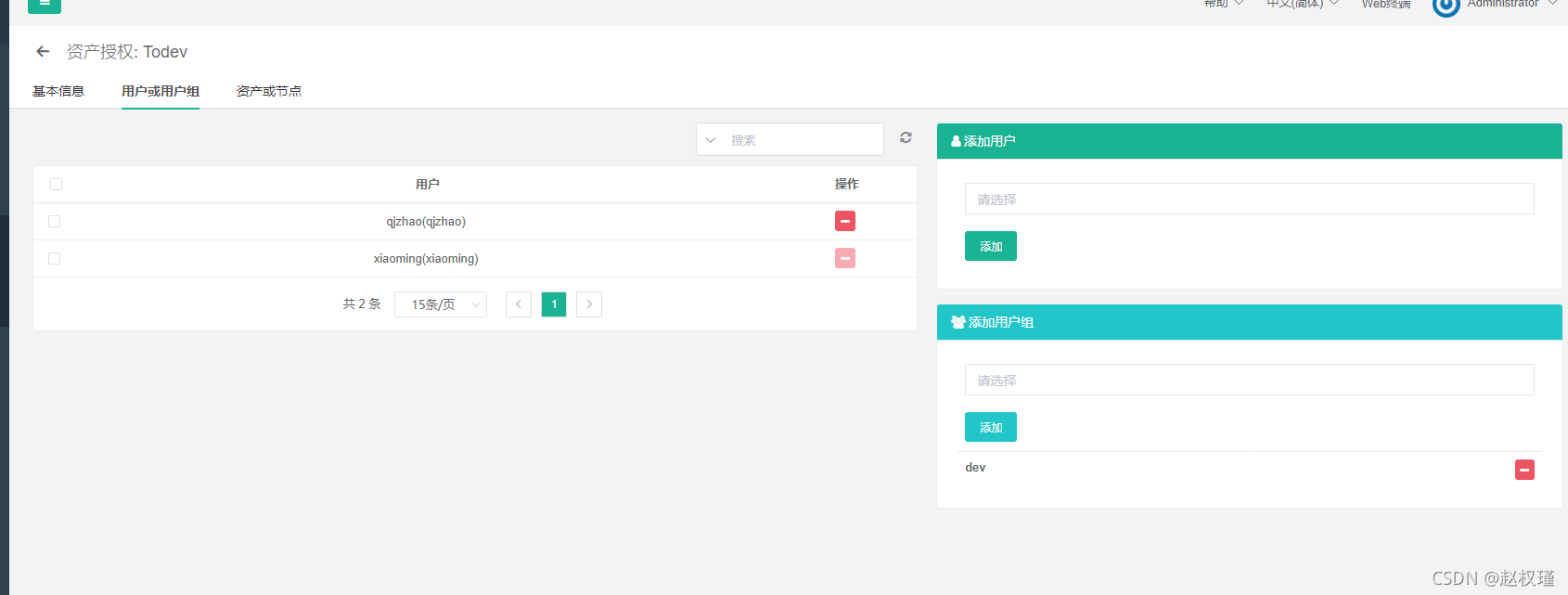
Task: Check the box for xiaoming(xiaoming) row
Action: [x=54, y=258]
